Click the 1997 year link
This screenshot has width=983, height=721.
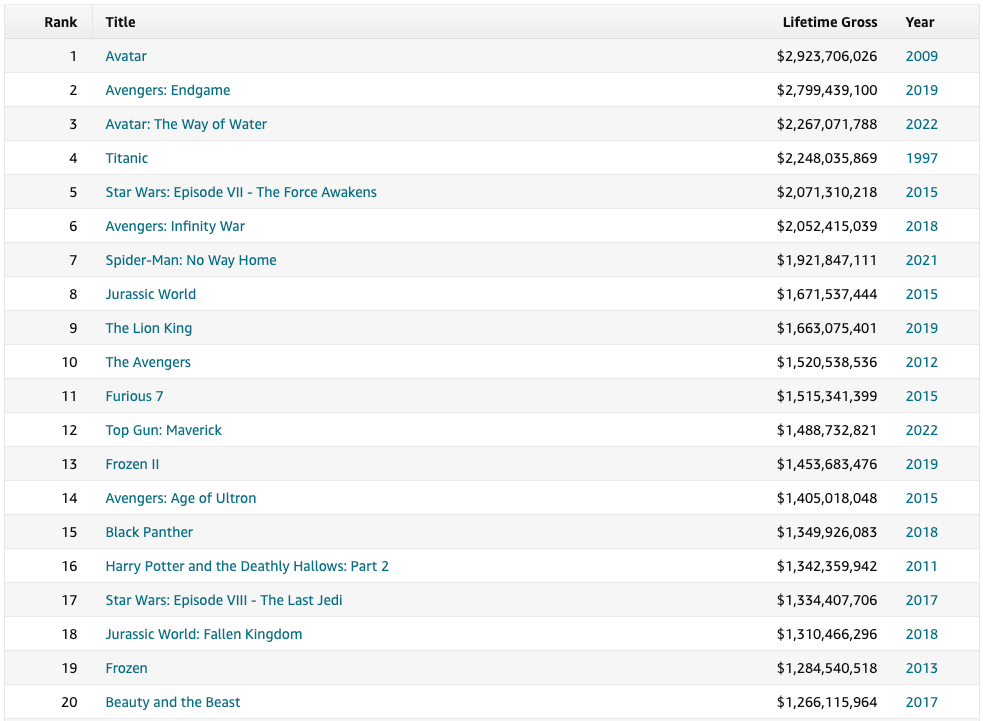pyautogui.click(x=922, y=158)
